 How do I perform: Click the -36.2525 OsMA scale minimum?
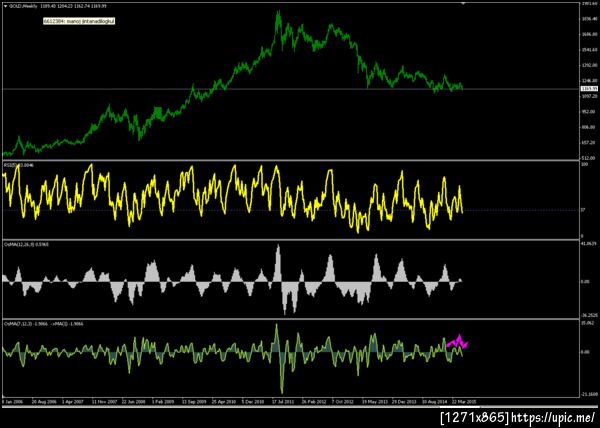pos(589,316)
